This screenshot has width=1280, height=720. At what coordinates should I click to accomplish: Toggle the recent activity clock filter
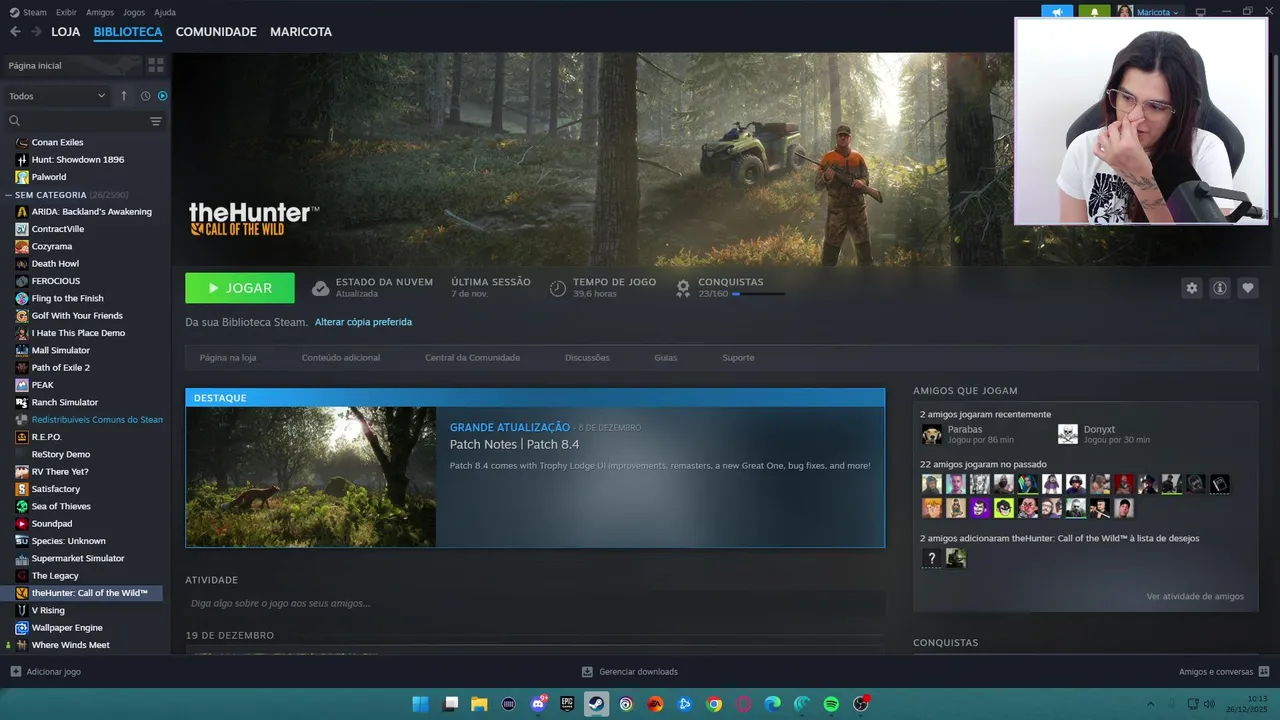[x=145, y=96]
